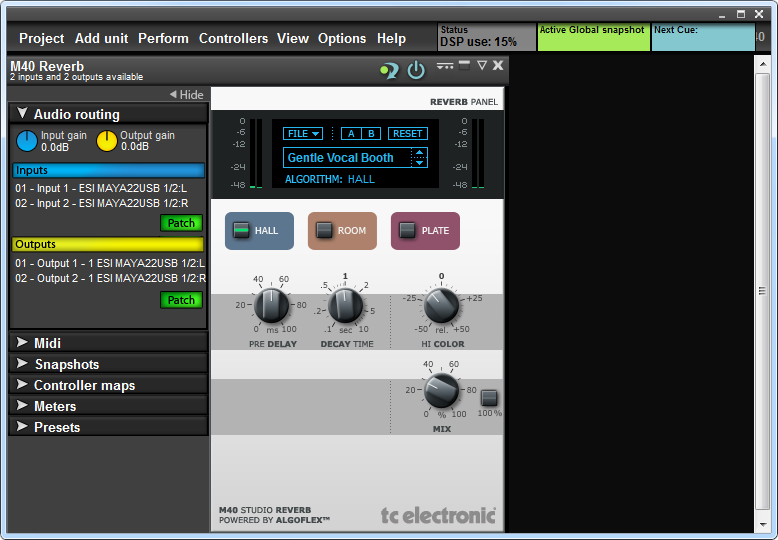Select preset slot B
778x540 pixels.
click(371, 134)
